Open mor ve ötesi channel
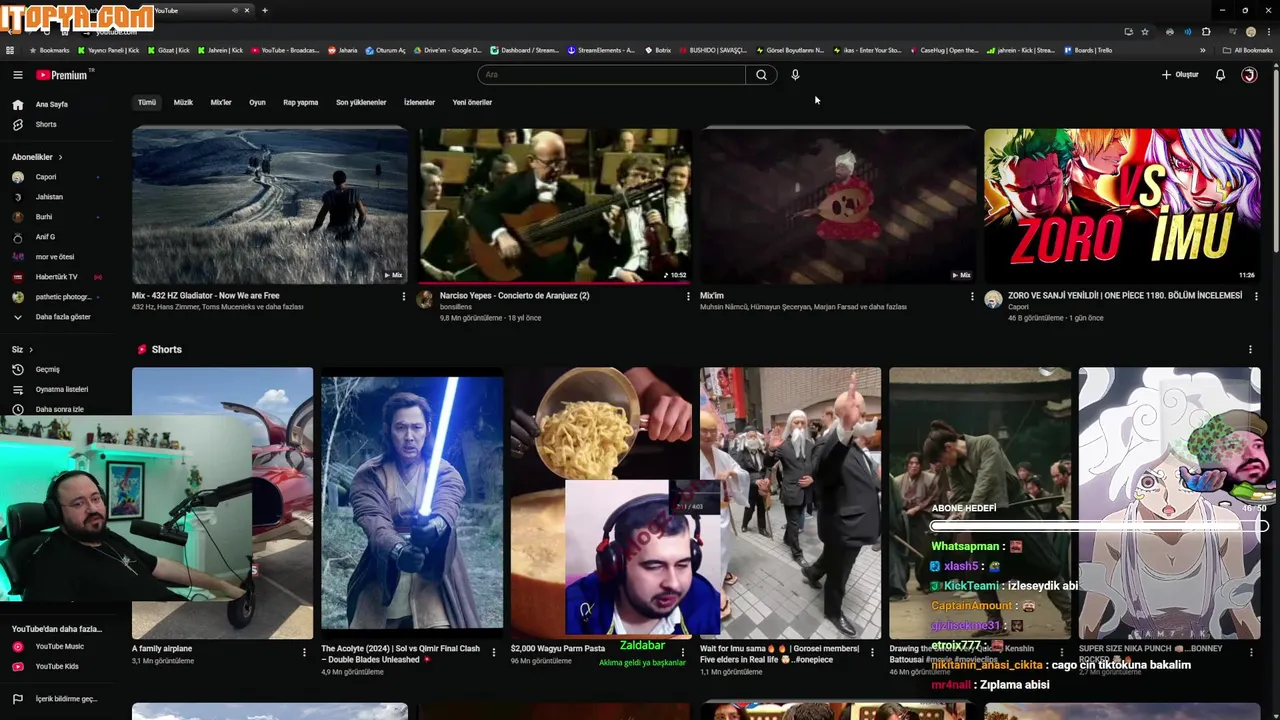 55,257
